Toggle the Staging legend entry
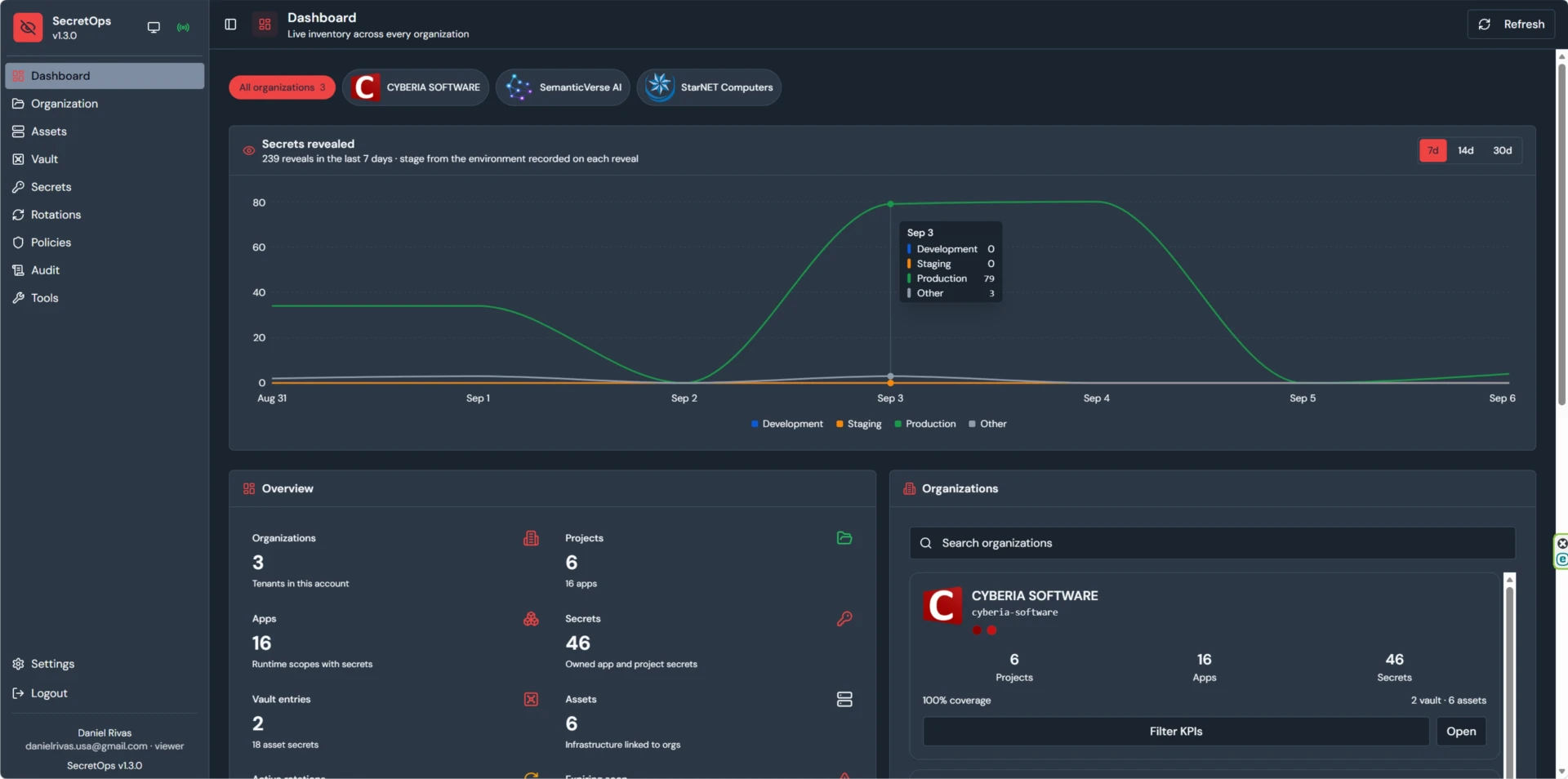 point(858,424)
